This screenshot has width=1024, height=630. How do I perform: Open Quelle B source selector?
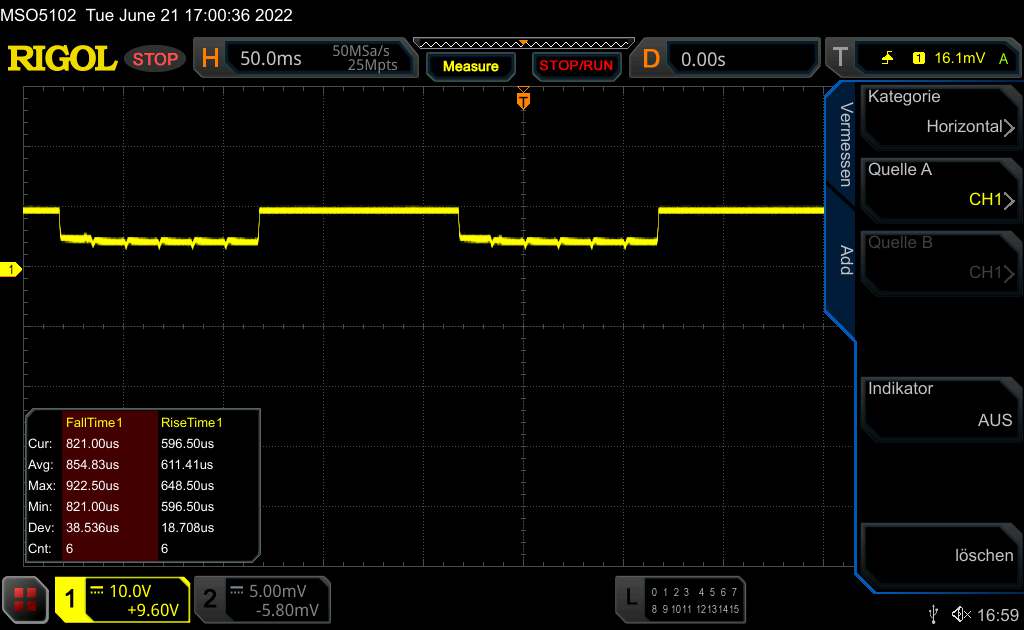coord(940,258)
